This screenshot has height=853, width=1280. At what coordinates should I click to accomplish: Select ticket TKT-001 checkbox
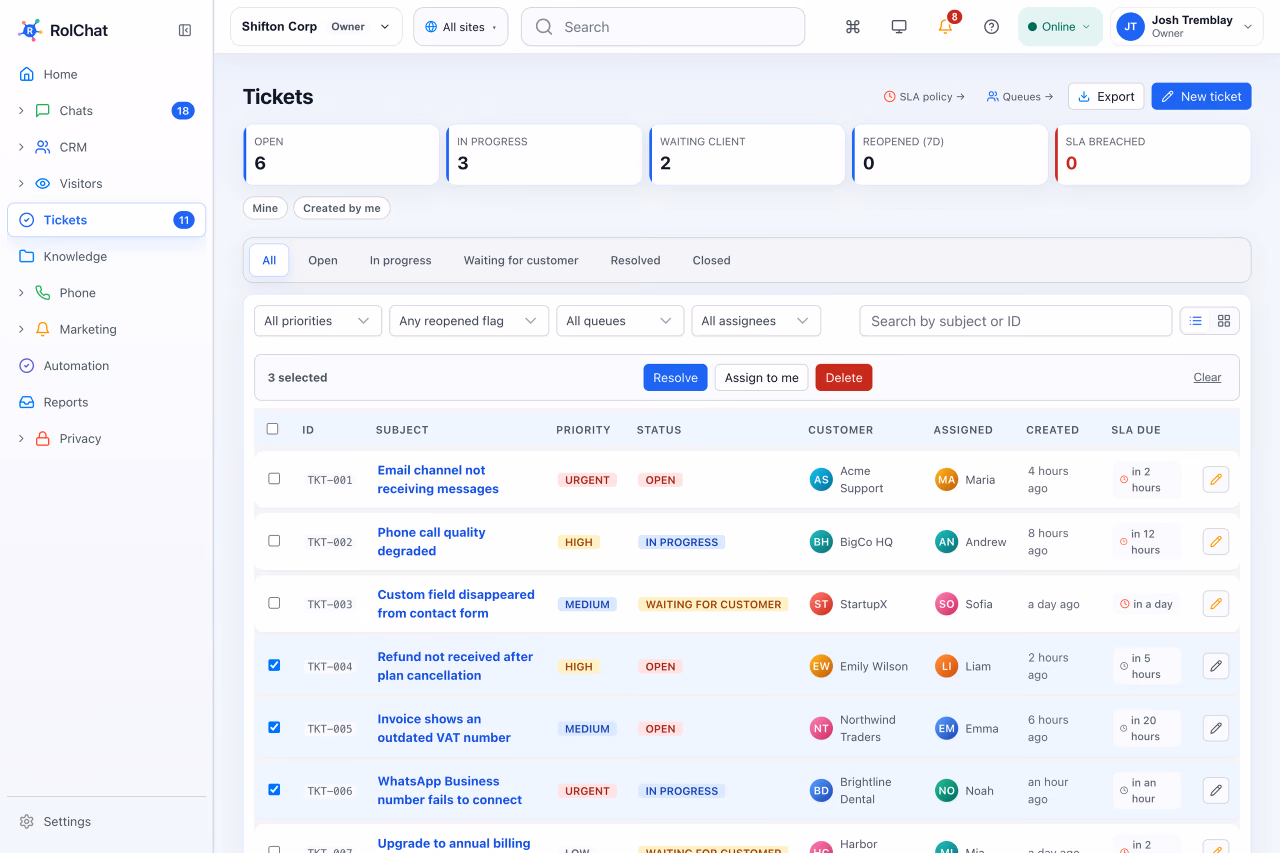274,479
